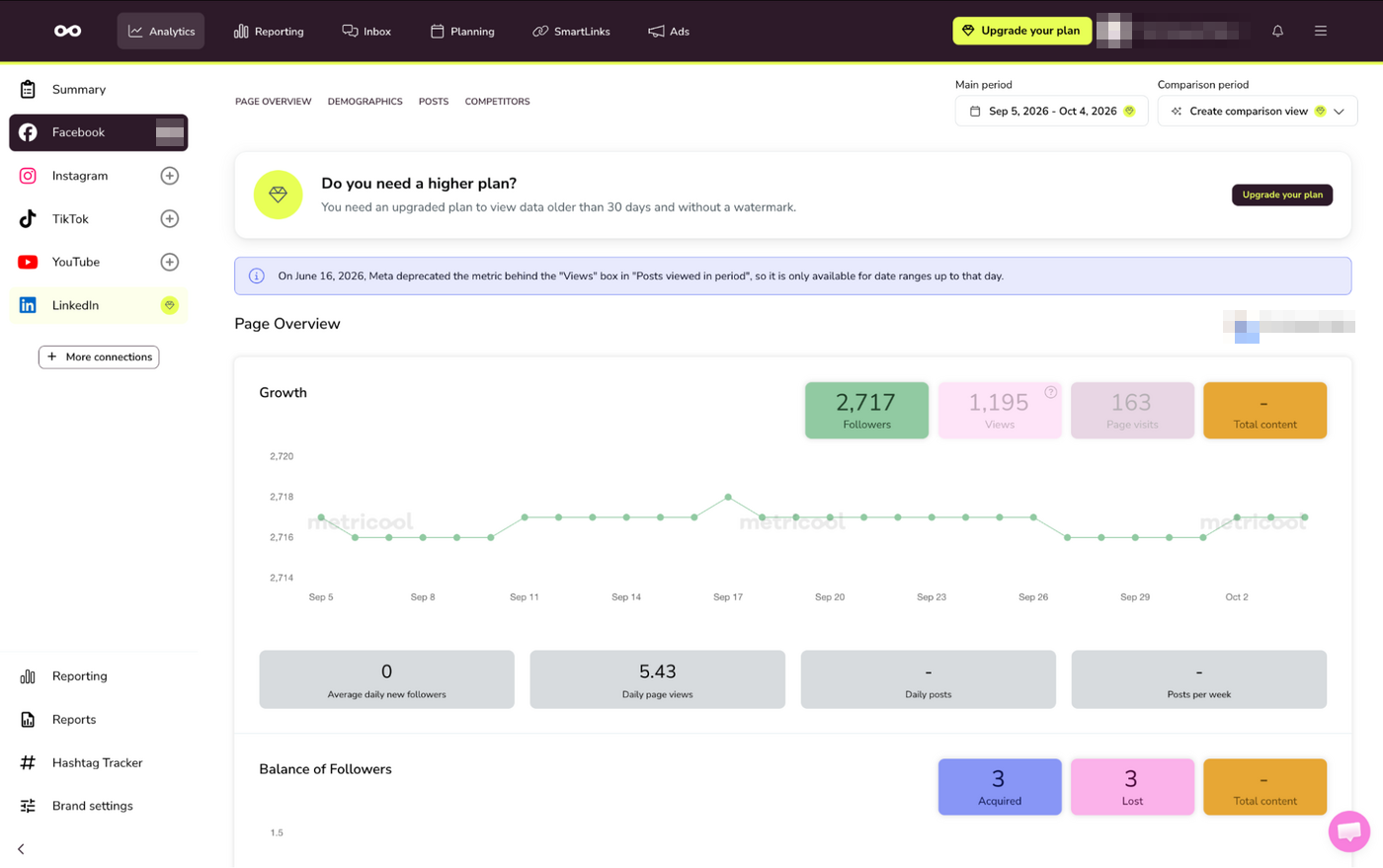Click the More connections button

pyautogui.click(x=99, y=356)
